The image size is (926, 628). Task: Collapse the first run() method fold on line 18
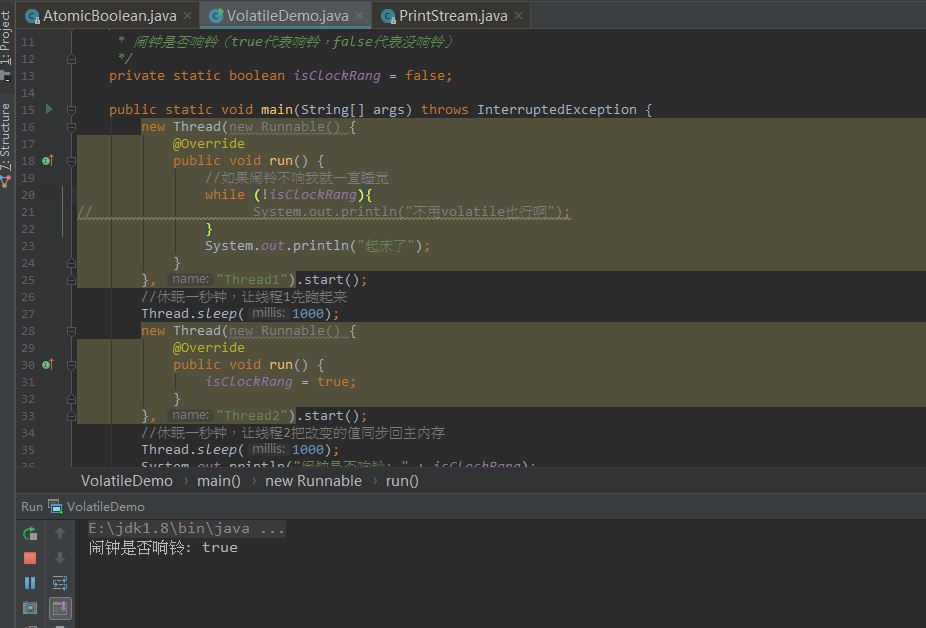click(x=72, y=161)
